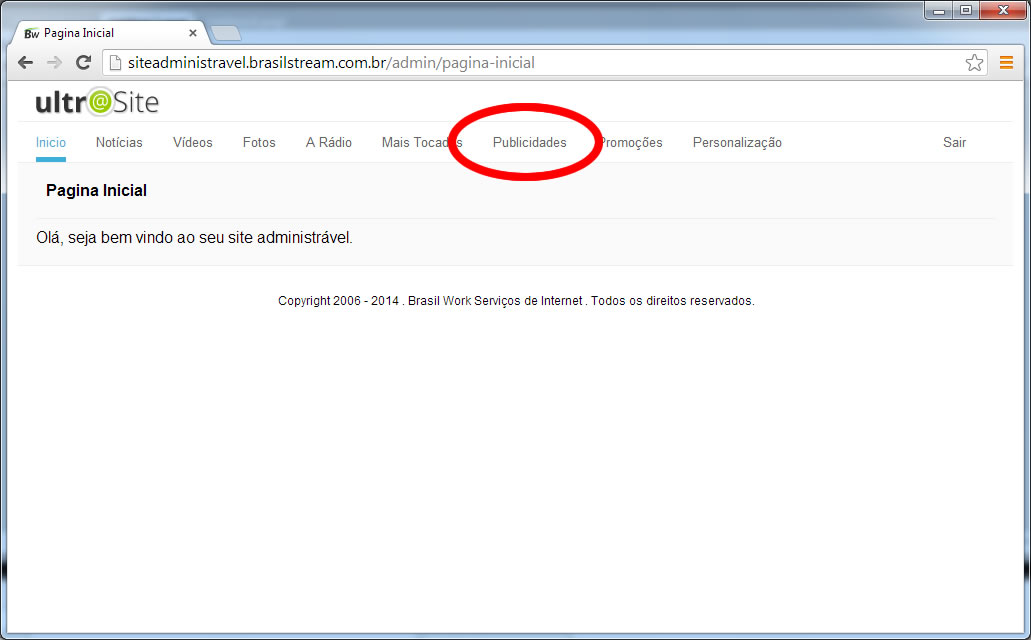Open the Notícias section
Viewport: 1031px width, 640px height.
[x=119, y=142]
